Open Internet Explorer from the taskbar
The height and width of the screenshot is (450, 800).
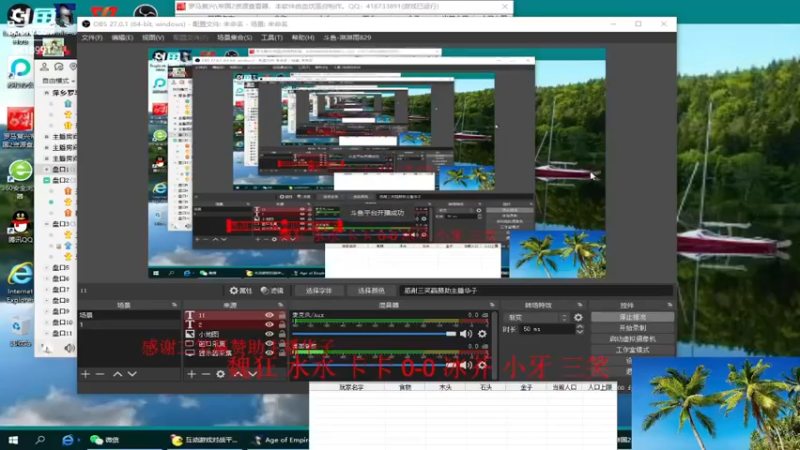(x=67, y=439)
